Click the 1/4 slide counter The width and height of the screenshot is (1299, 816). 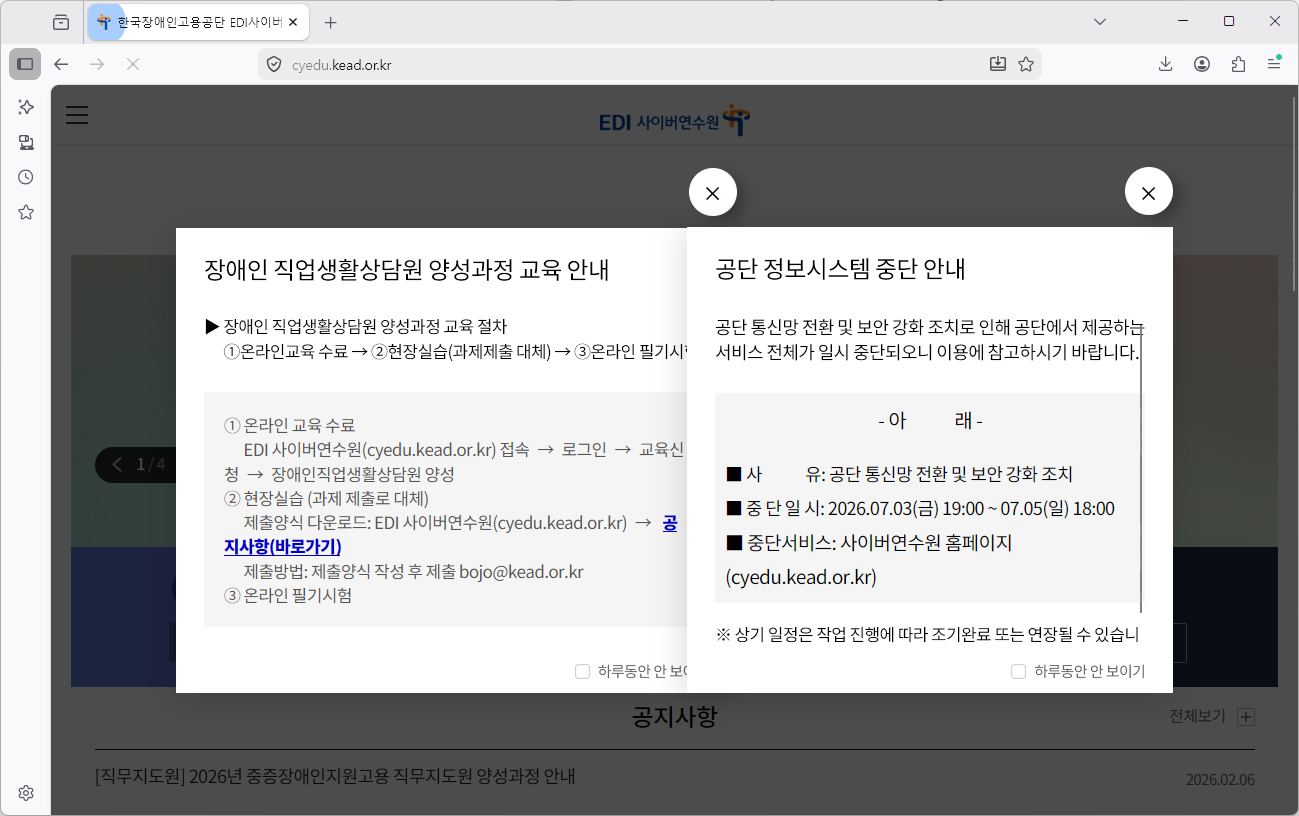(151, 465)
